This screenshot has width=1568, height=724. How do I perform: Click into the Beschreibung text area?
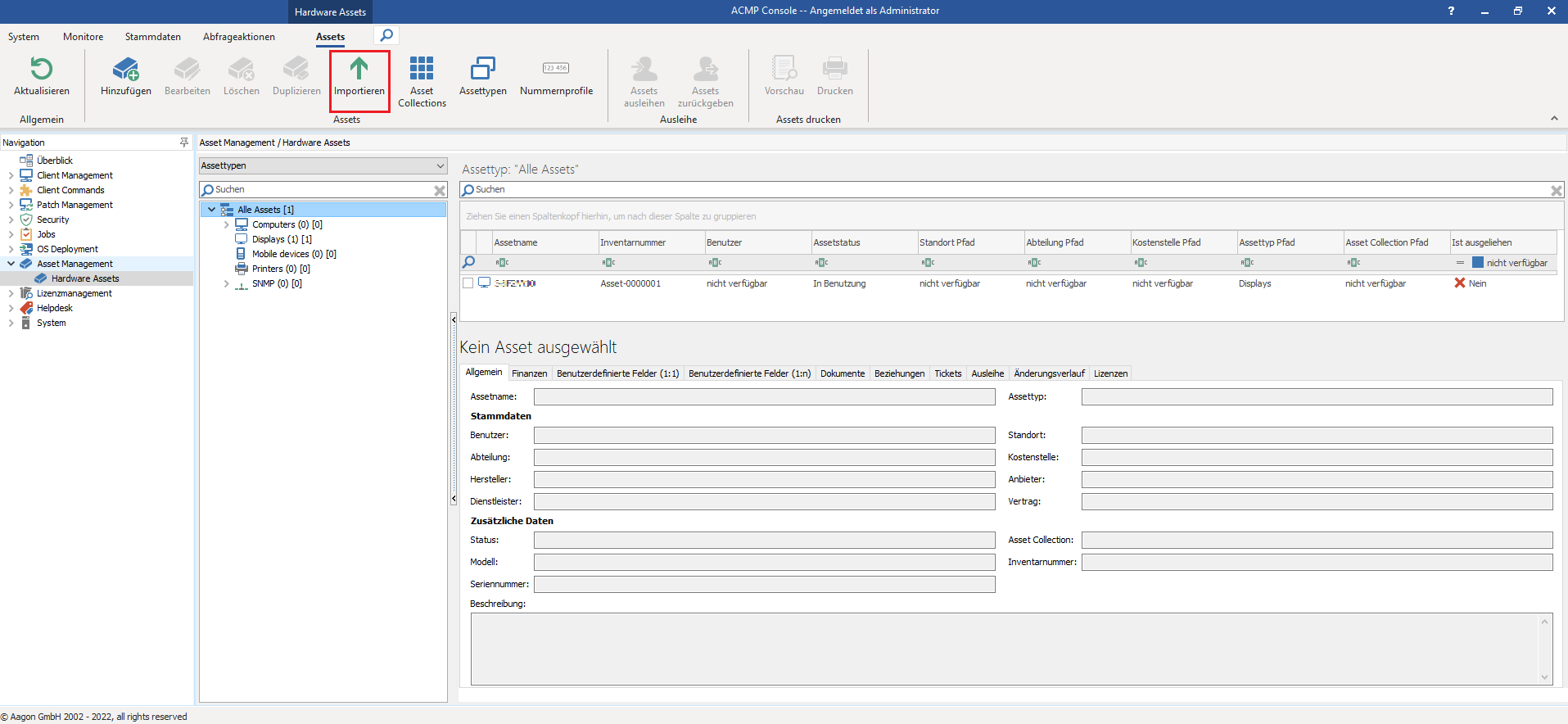(1004, 649)
